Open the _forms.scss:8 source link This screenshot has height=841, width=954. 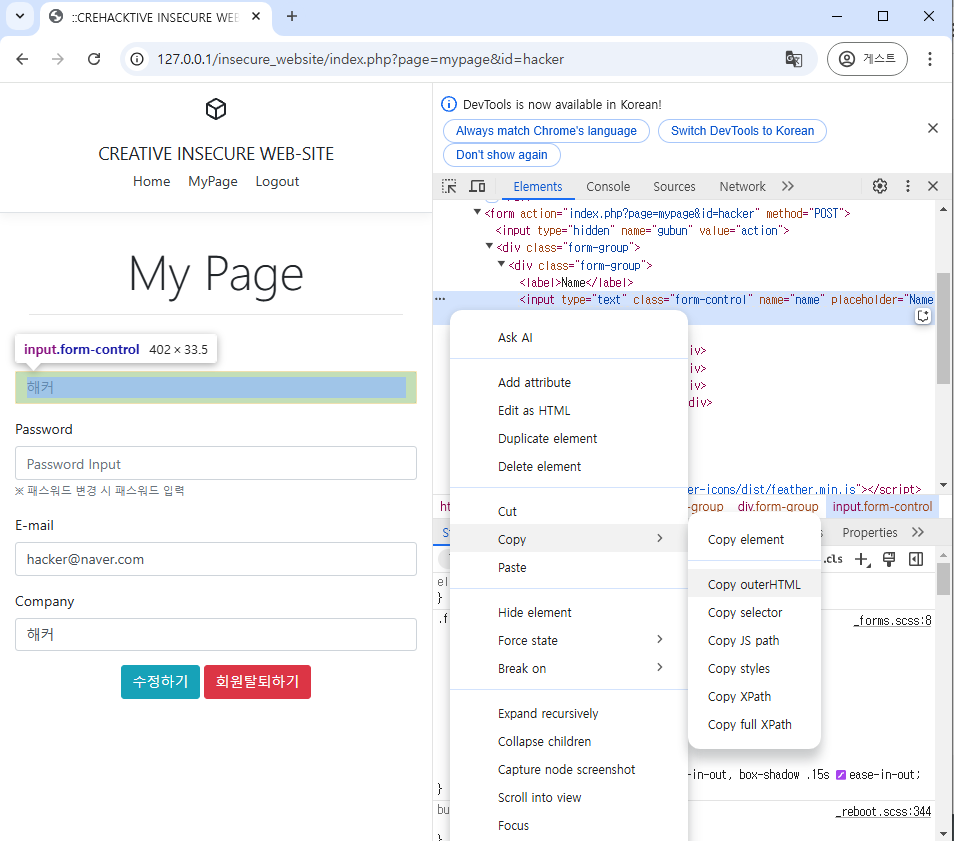892,621
